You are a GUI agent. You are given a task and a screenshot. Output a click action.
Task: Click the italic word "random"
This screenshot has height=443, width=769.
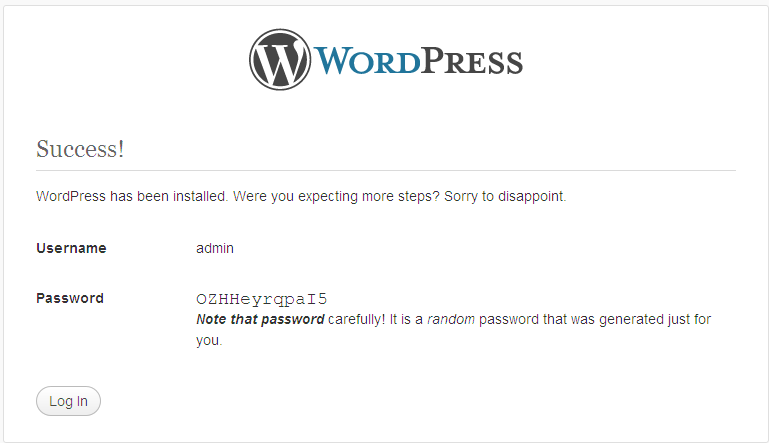(451, 319)
